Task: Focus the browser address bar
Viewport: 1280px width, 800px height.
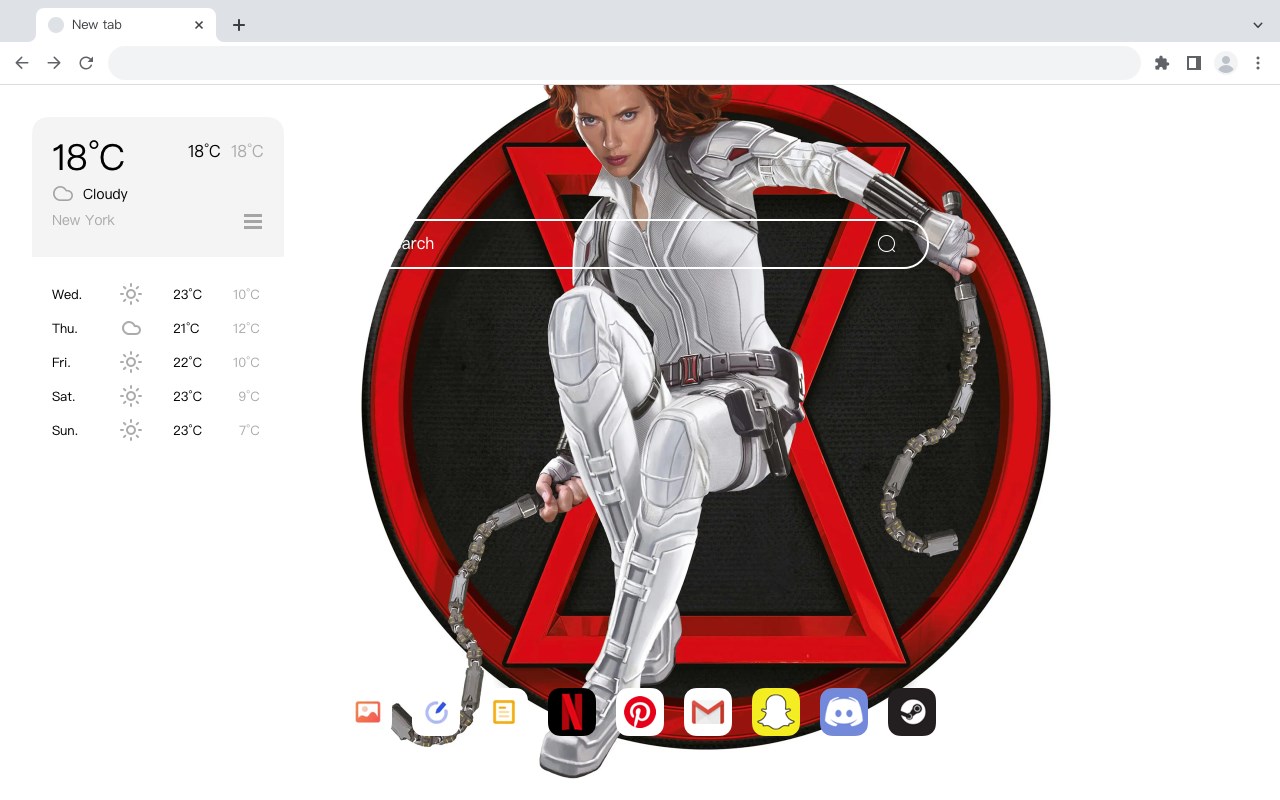Action: click(624, 63)
